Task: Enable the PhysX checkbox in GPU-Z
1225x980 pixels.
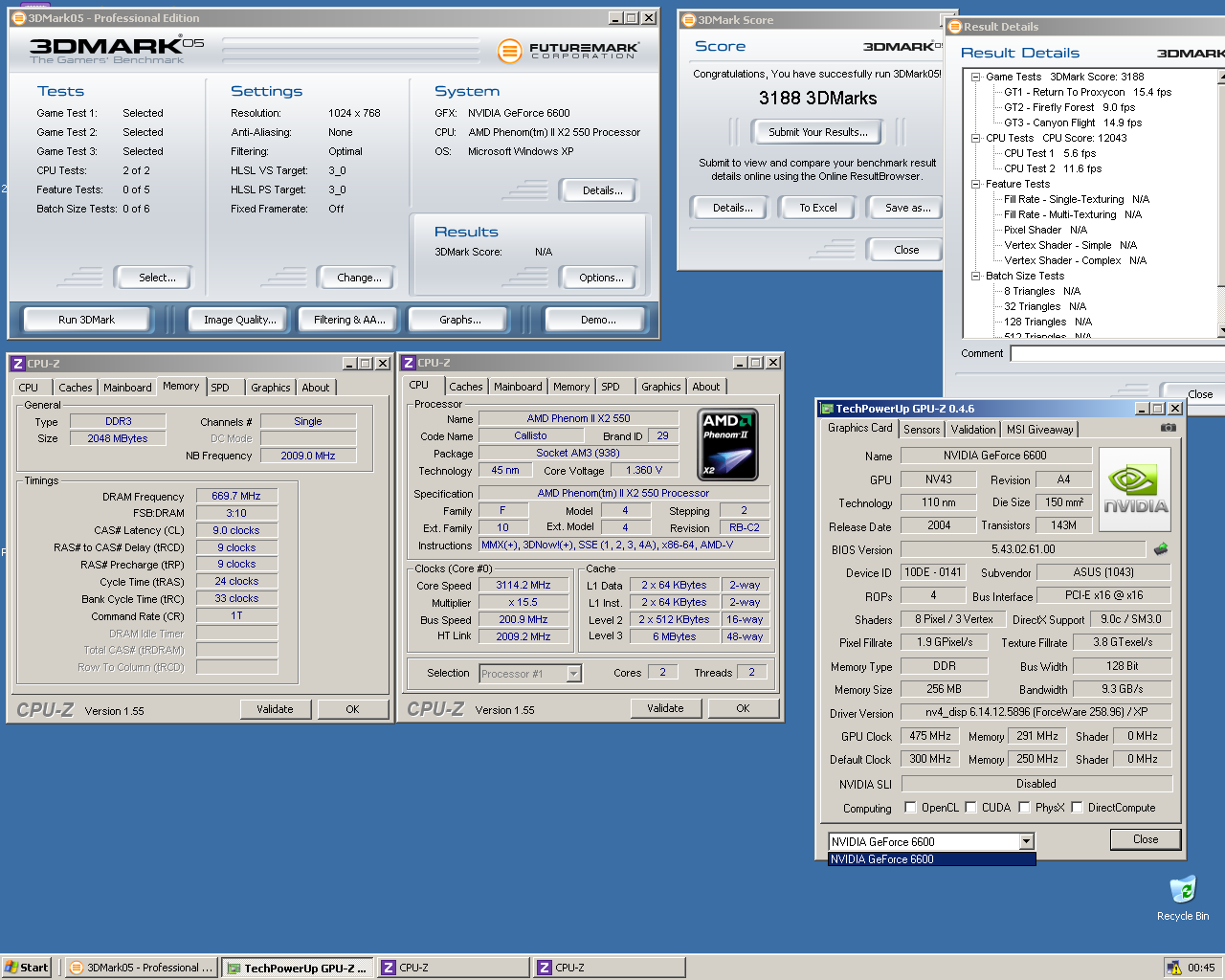Action: point(1024,807)
